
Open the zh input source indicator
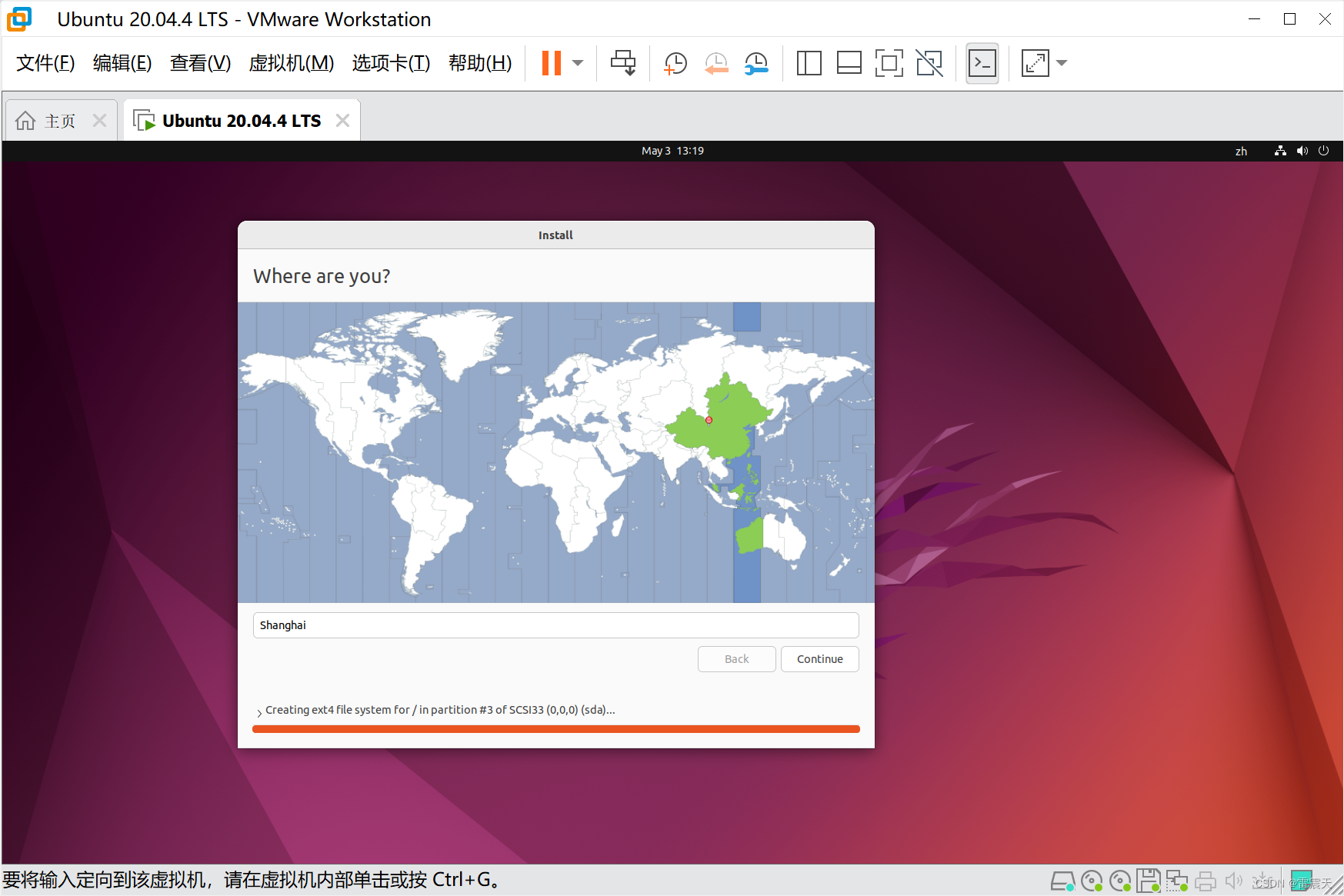(1241, 152)
